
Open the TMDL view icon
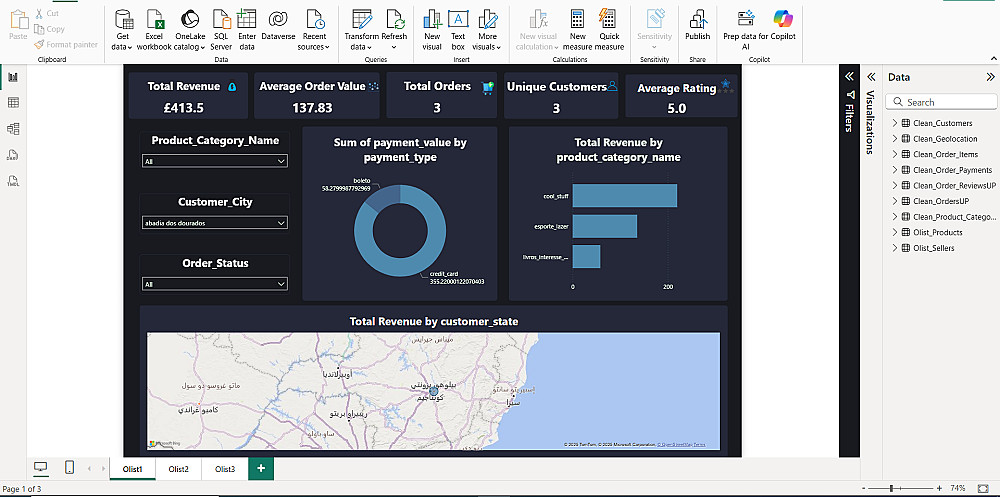click(x=13, y=181)
